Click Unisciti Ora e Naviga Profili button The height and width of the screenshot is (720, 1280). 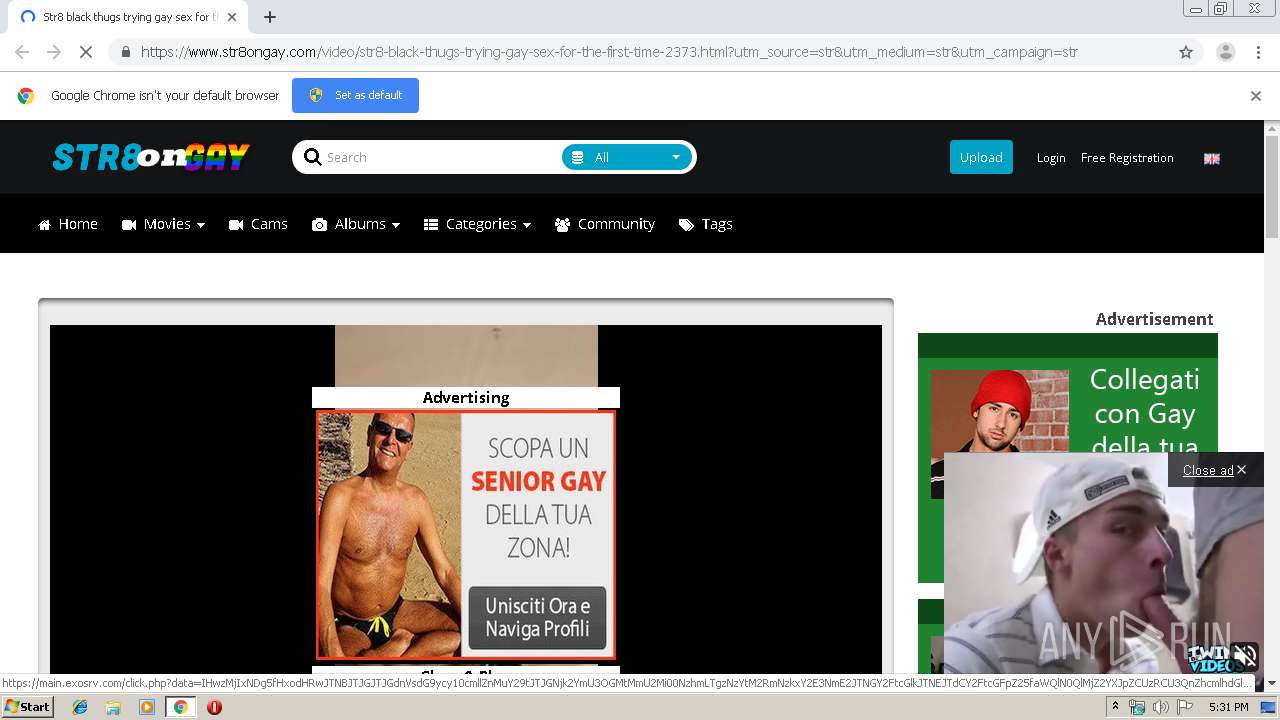point(537,617)
